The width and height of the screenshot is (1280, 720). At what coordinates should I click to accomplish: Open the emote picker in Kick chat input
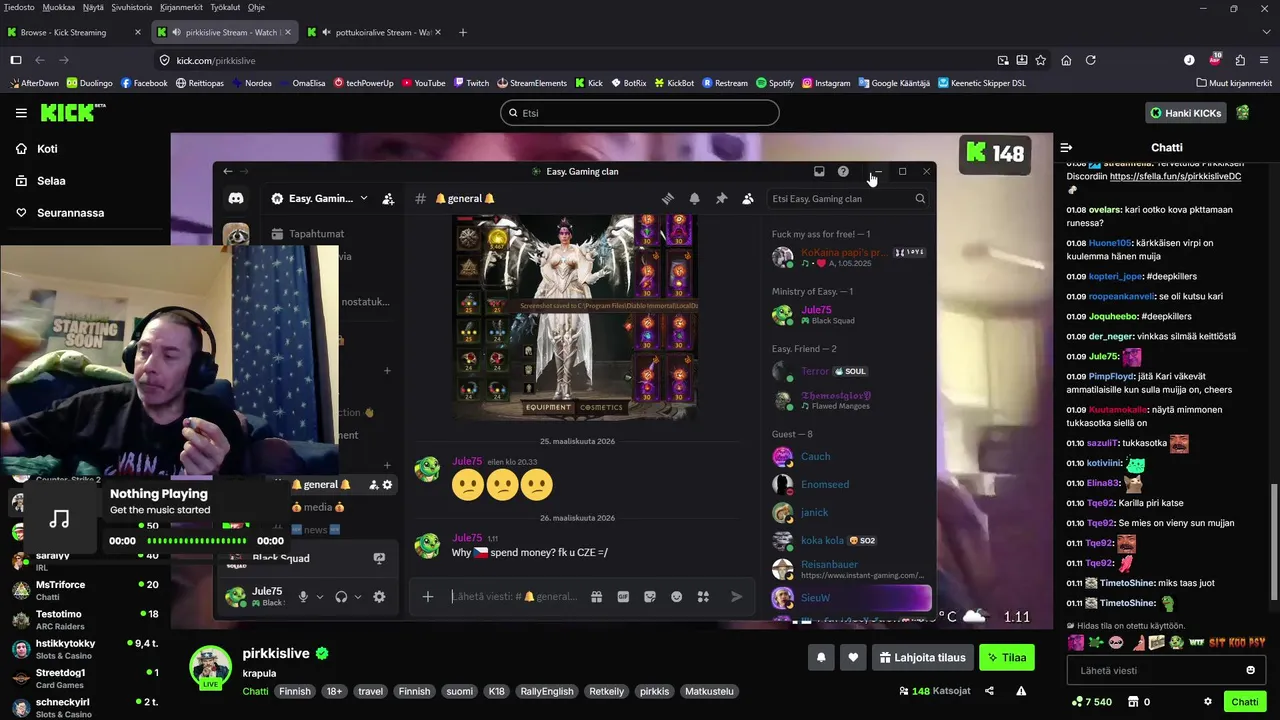(x=1250, y=670)
